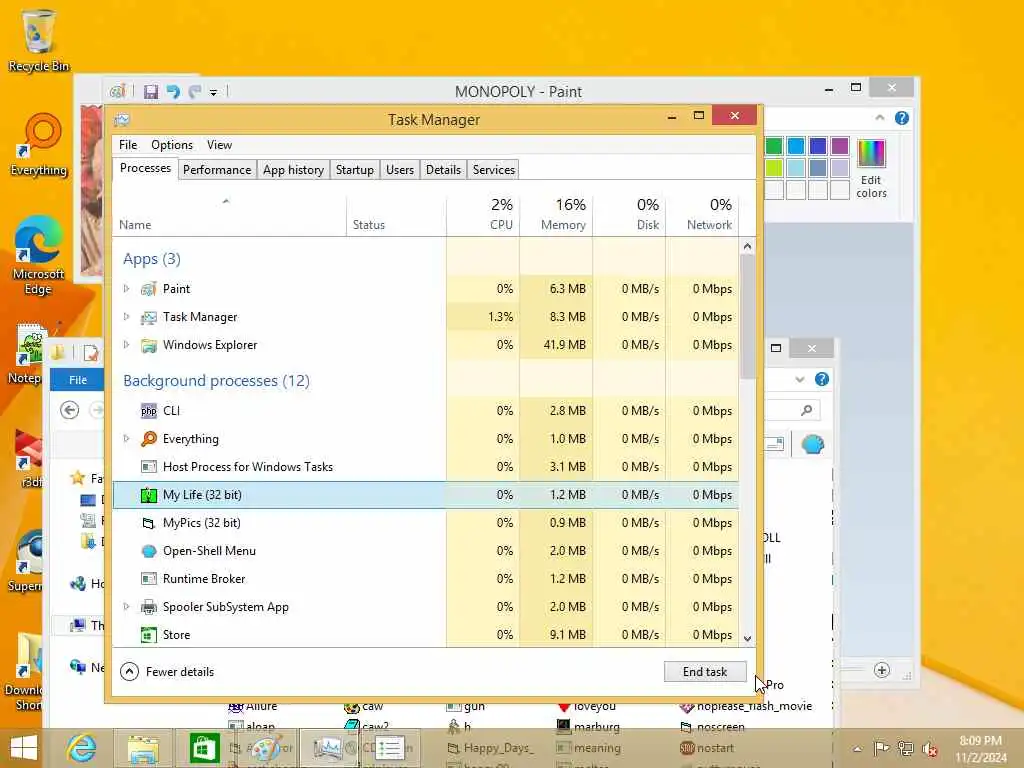1024x768 pixels.
Task: Show hidden tray icons arrow
Action: point(857,749)
